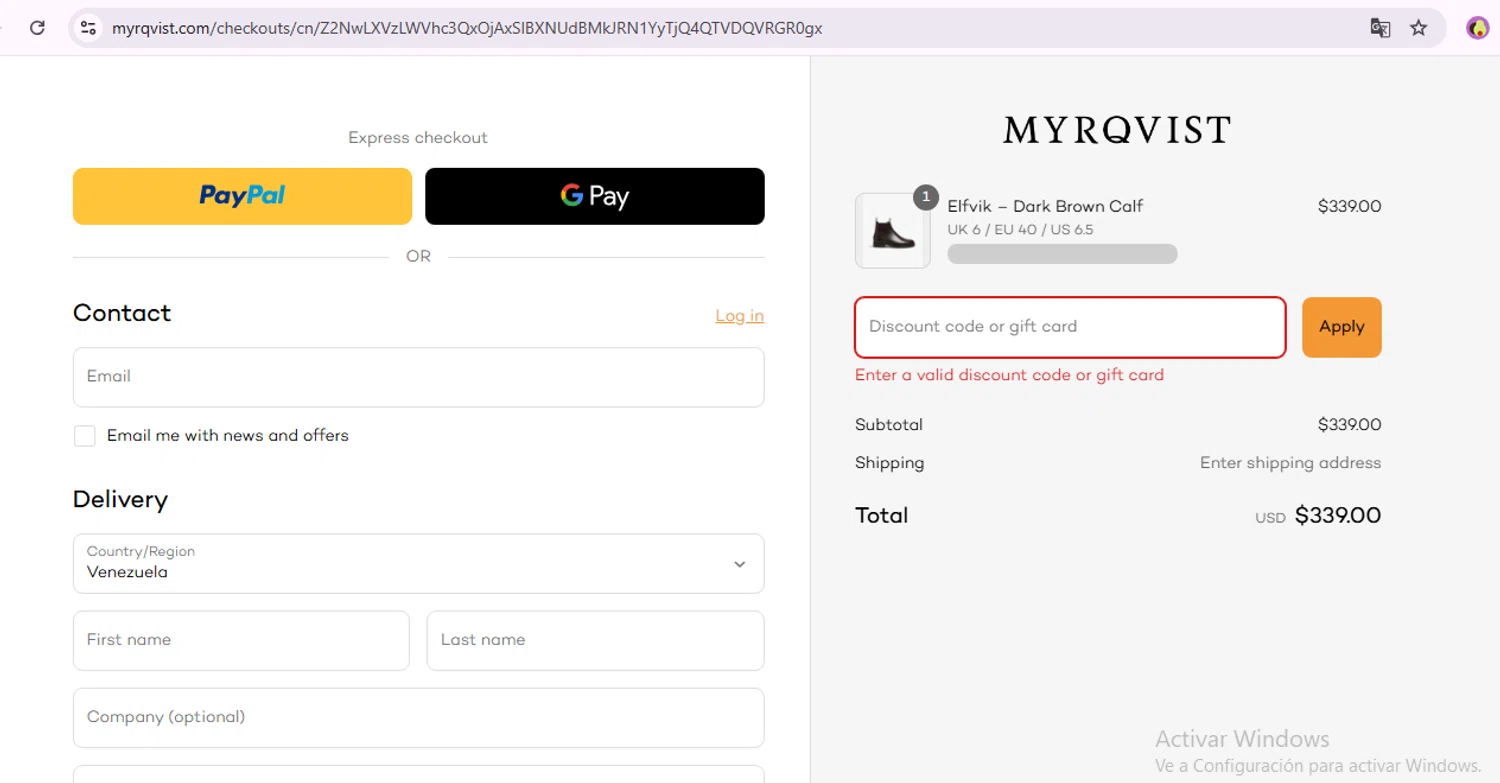This screenshot has width=1500, height=783.
Task: Click Enter shipping address text
Action: [1290, 463]
